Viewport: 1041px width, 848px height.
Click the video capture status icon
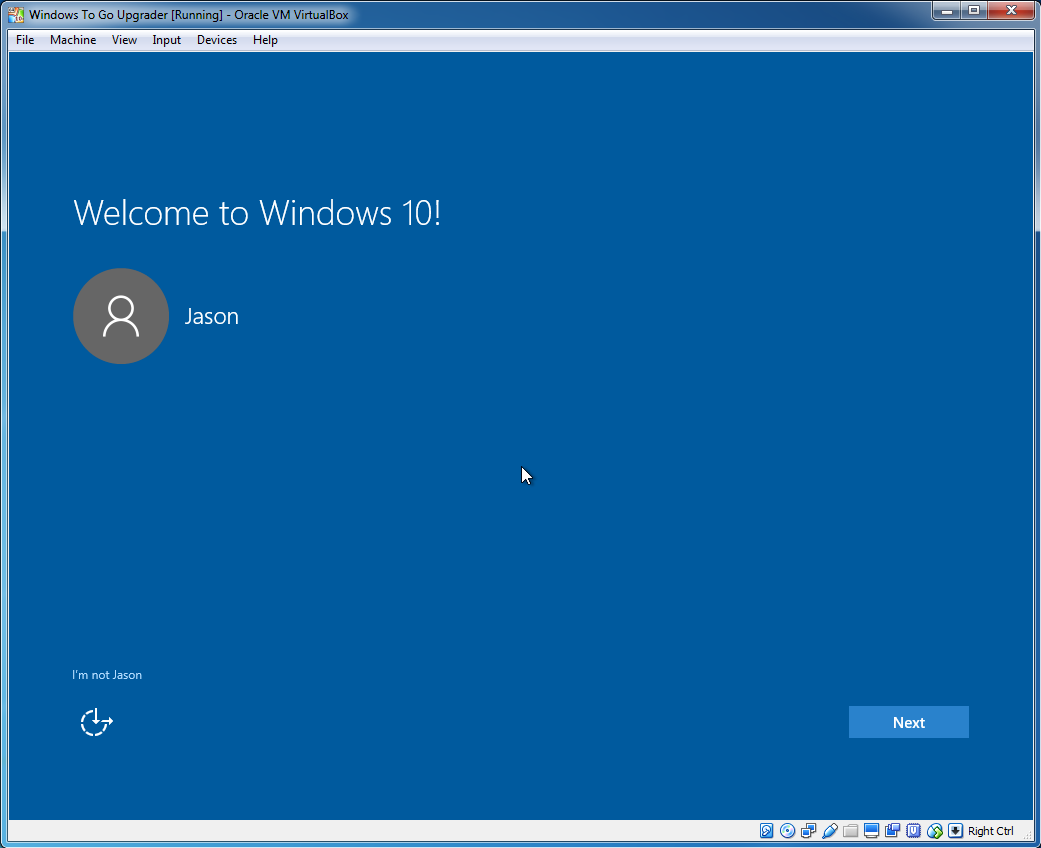pyautogui.click(x=892, y=831)
